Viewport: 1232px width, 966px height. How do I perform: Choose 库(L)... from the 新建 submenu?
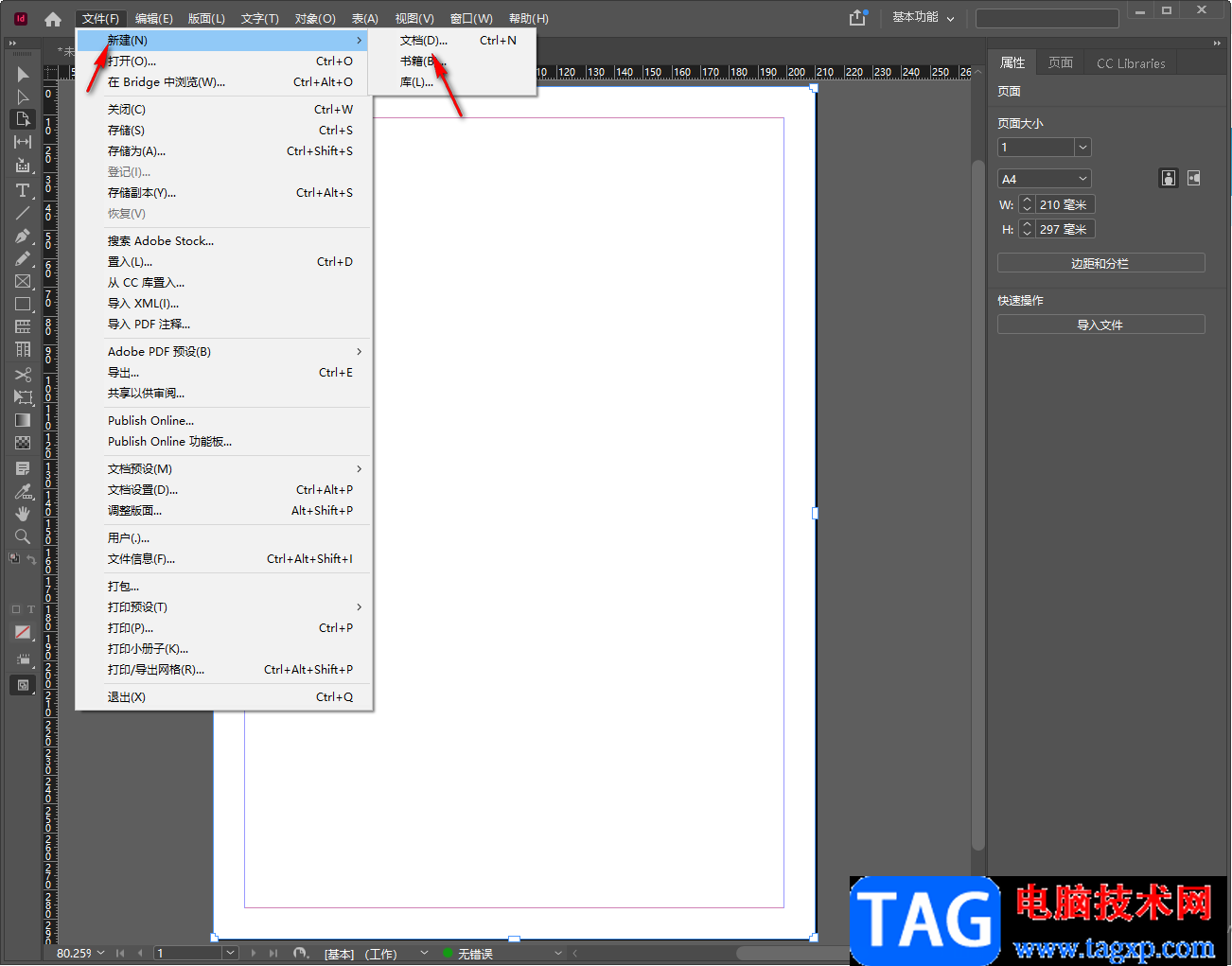(x=452, y=81)
